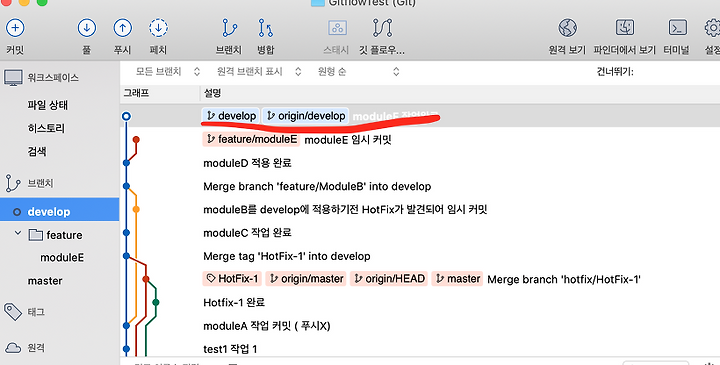Viewport: 720px width, 365px height.
Task: Click the Jump to (건너뛰기) label
Action: (x=615, y=72)
